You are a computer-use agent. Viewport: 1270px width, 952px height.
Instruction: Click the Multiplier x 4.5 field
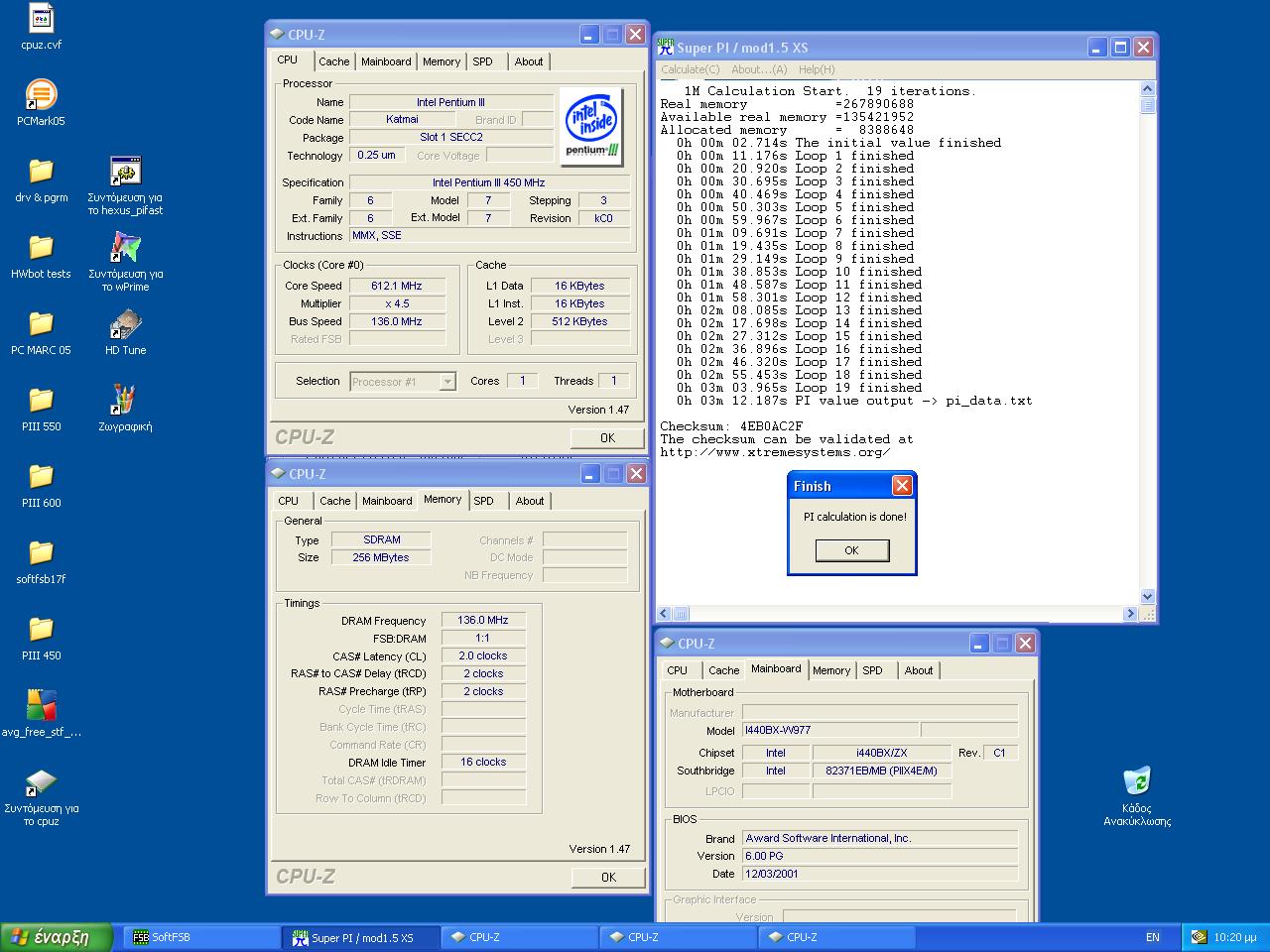(397, 303)
